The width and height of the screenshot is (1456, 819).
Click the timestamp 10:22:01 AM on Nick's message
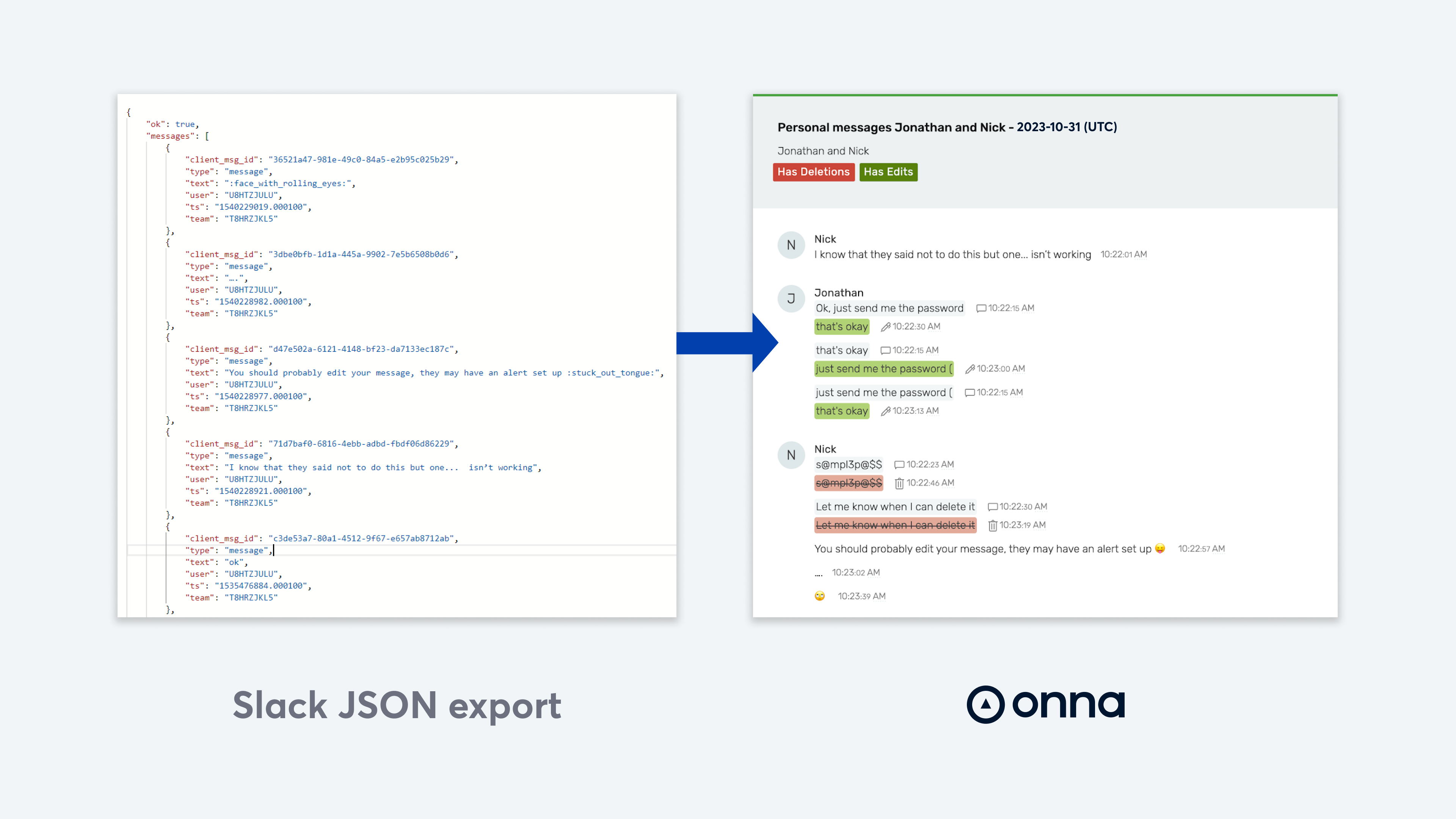1123,254
